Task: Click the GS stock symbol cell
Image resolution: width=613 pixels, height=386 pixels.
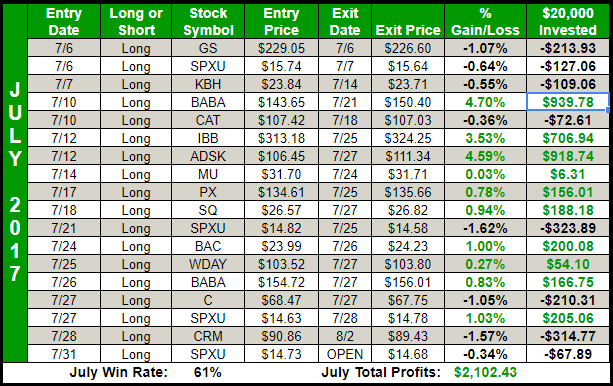Action: click(208, 48)
